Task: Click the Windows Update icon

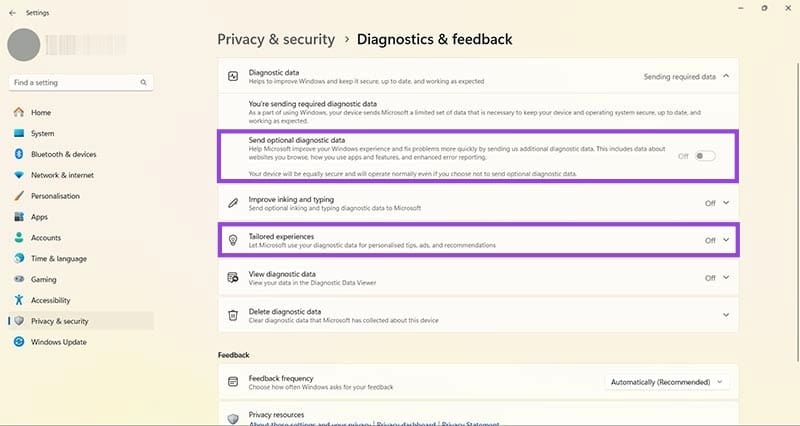Action: pyautogui.click(x=19, y=342)
